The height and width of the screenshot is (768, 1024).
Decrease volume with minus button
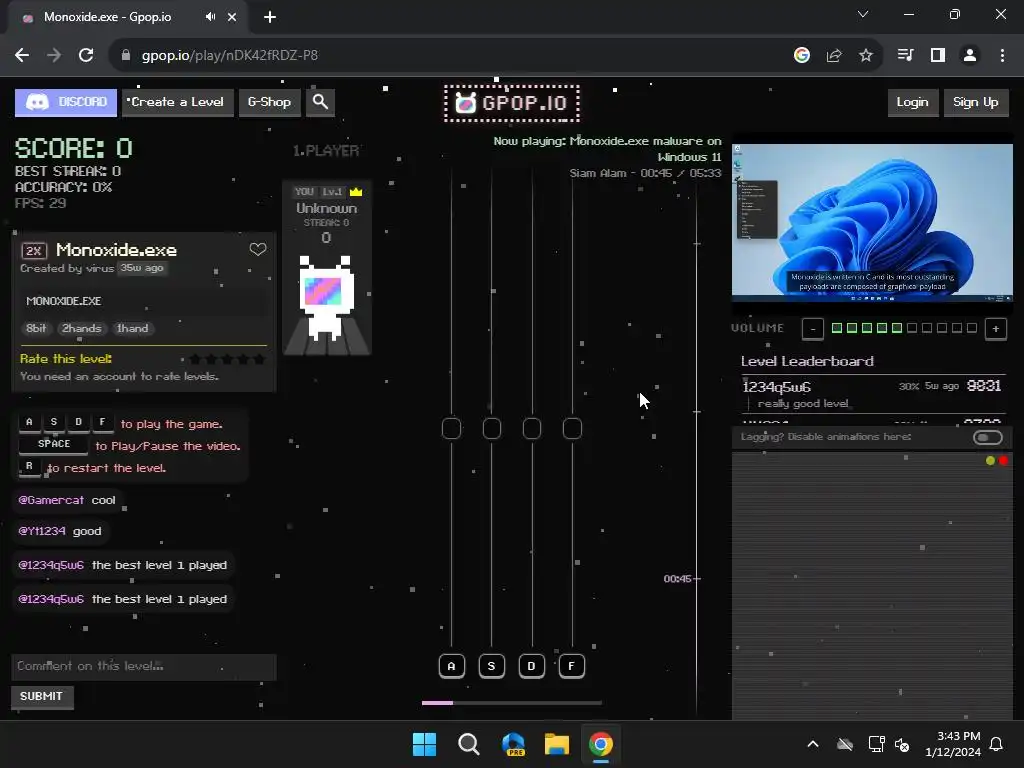tap(813, 329)
